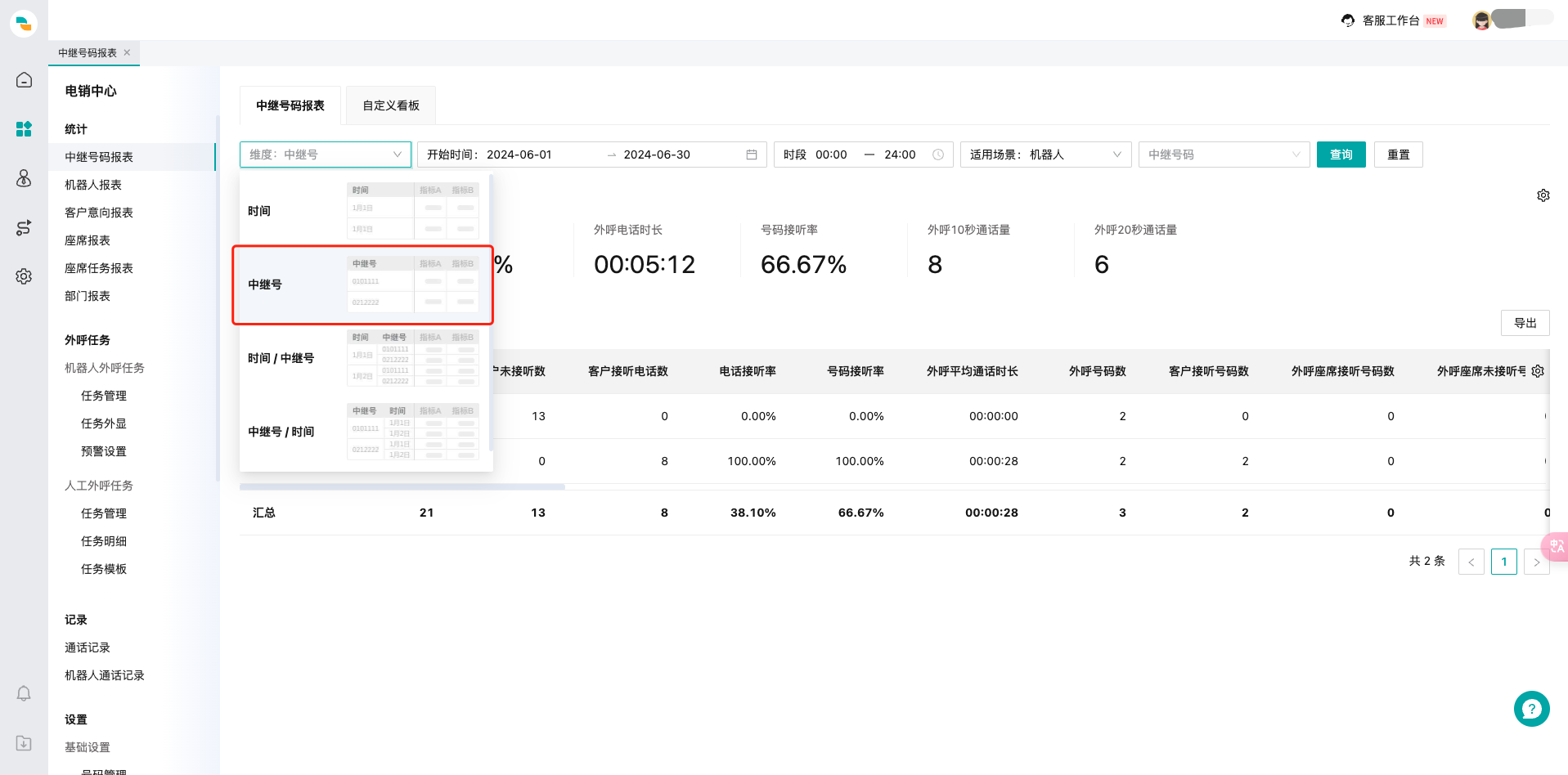The height and width of the screenshot is (775, 1568).
Task: Click the 24:00 end time field
Action: pos(900,155)
